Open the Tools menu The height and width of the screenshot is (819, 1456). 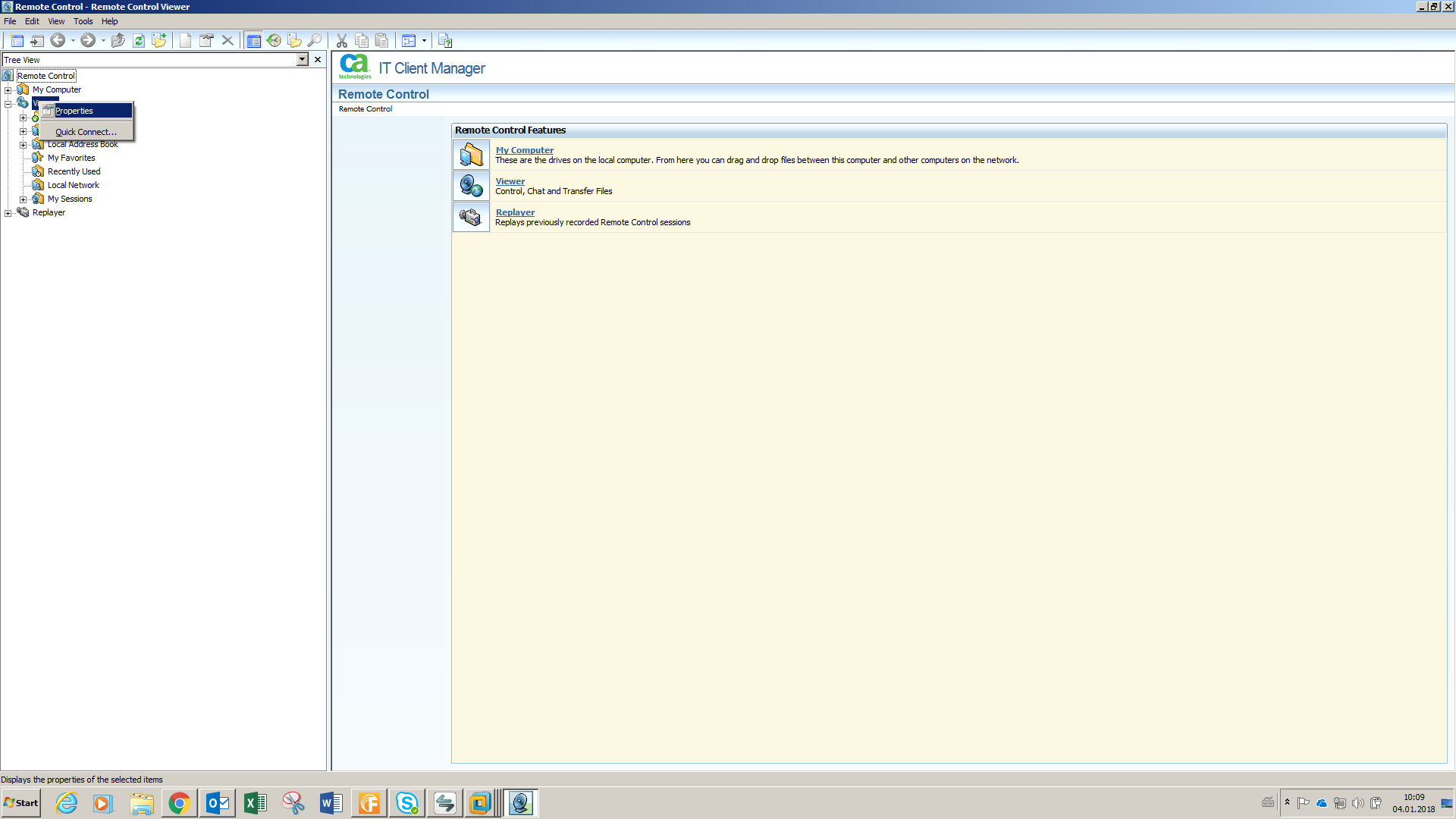83,21
